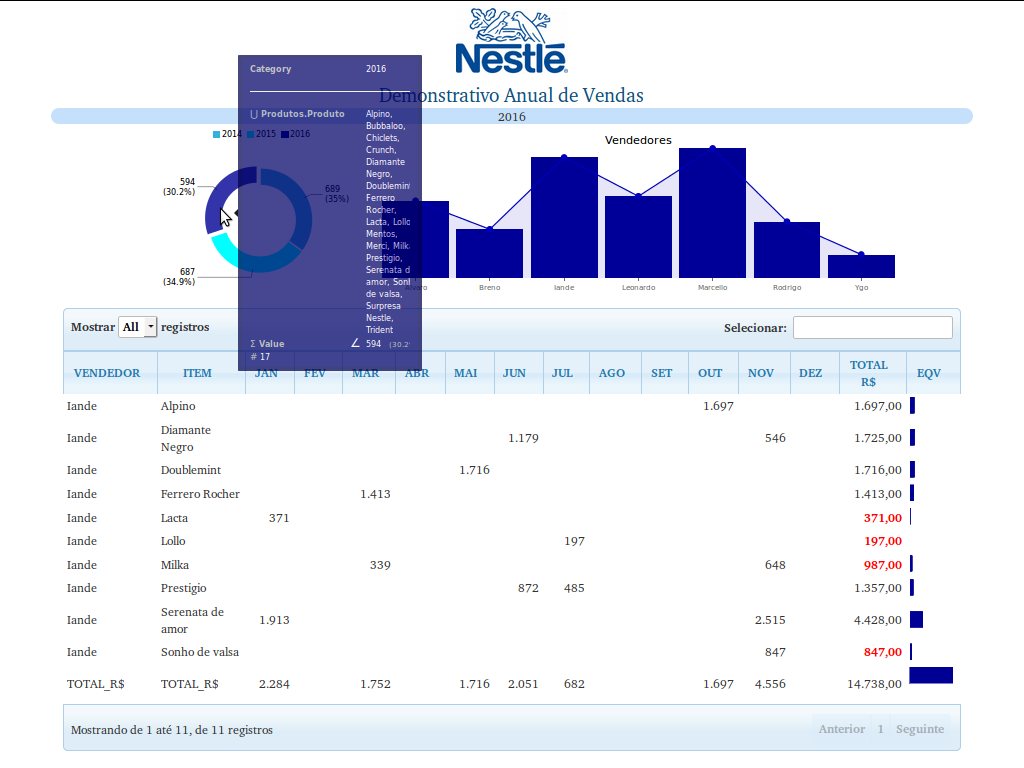Click the 4.428,00 total value
Screen dimensions: 1024x768
(x=878, y=620)
